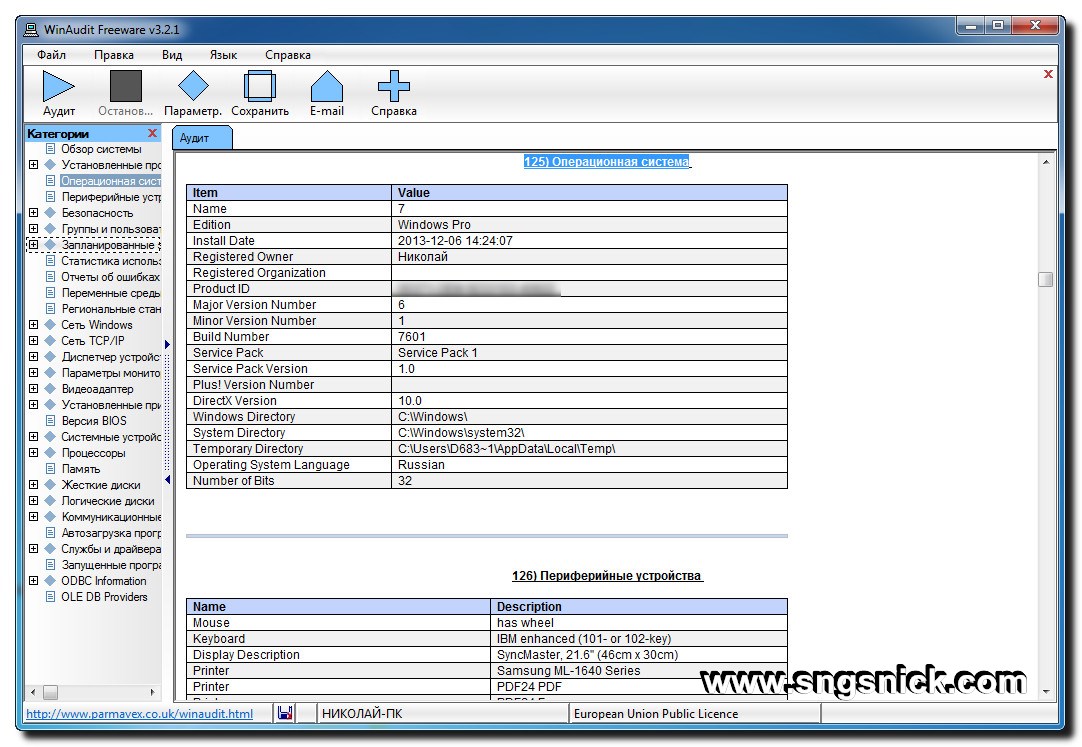Click document icon beside Региональные стандарты

(50, 308)
